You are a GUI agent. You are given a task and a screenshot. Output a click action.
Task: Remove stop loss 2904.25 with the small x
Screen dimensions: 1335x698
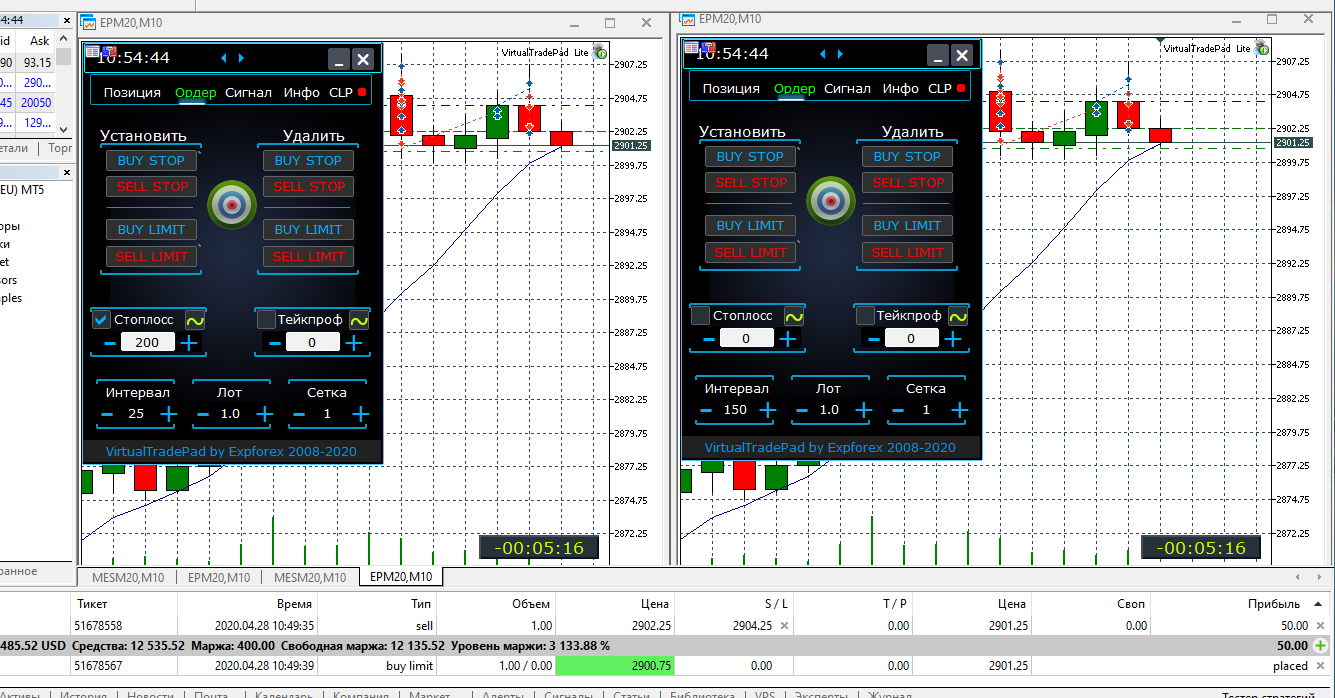pos(785,626)
